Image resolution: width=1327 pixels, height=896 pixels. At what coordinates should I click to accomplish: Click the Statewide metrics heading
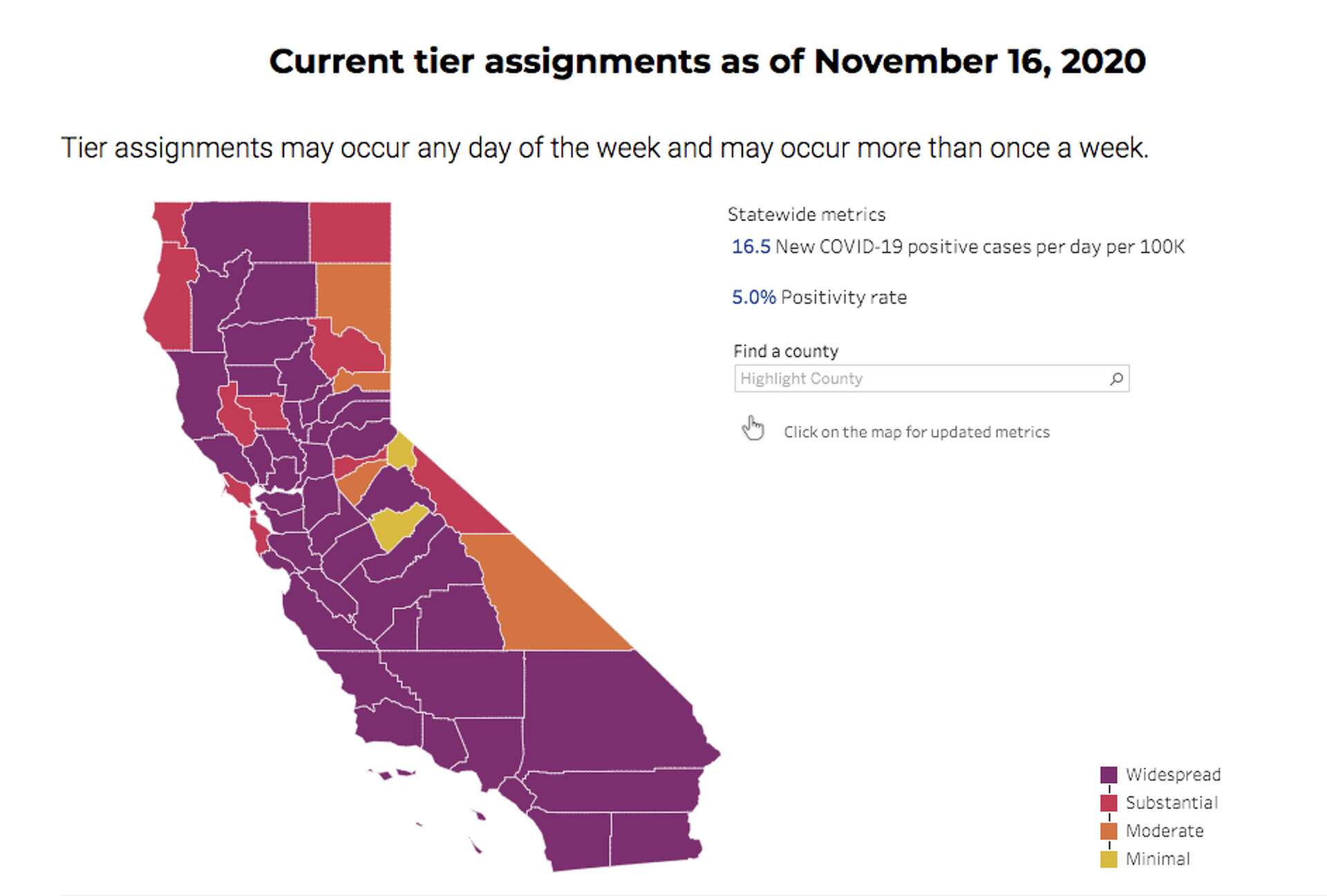click(x=806, y=214)
